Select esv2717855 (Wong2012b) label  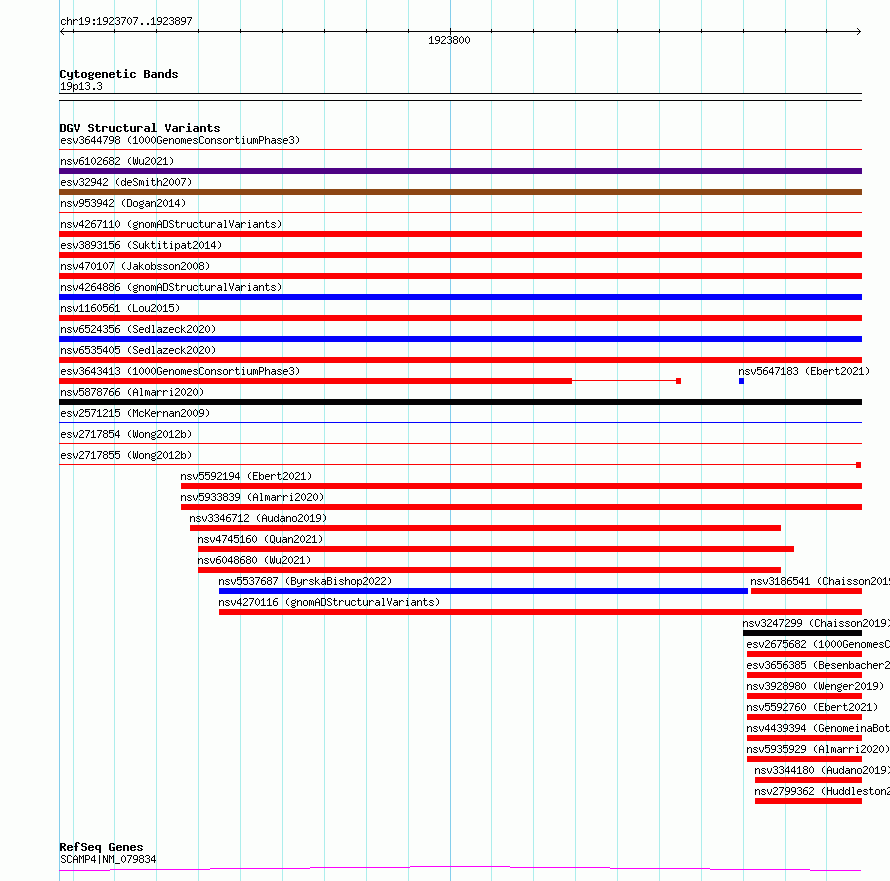126,455
